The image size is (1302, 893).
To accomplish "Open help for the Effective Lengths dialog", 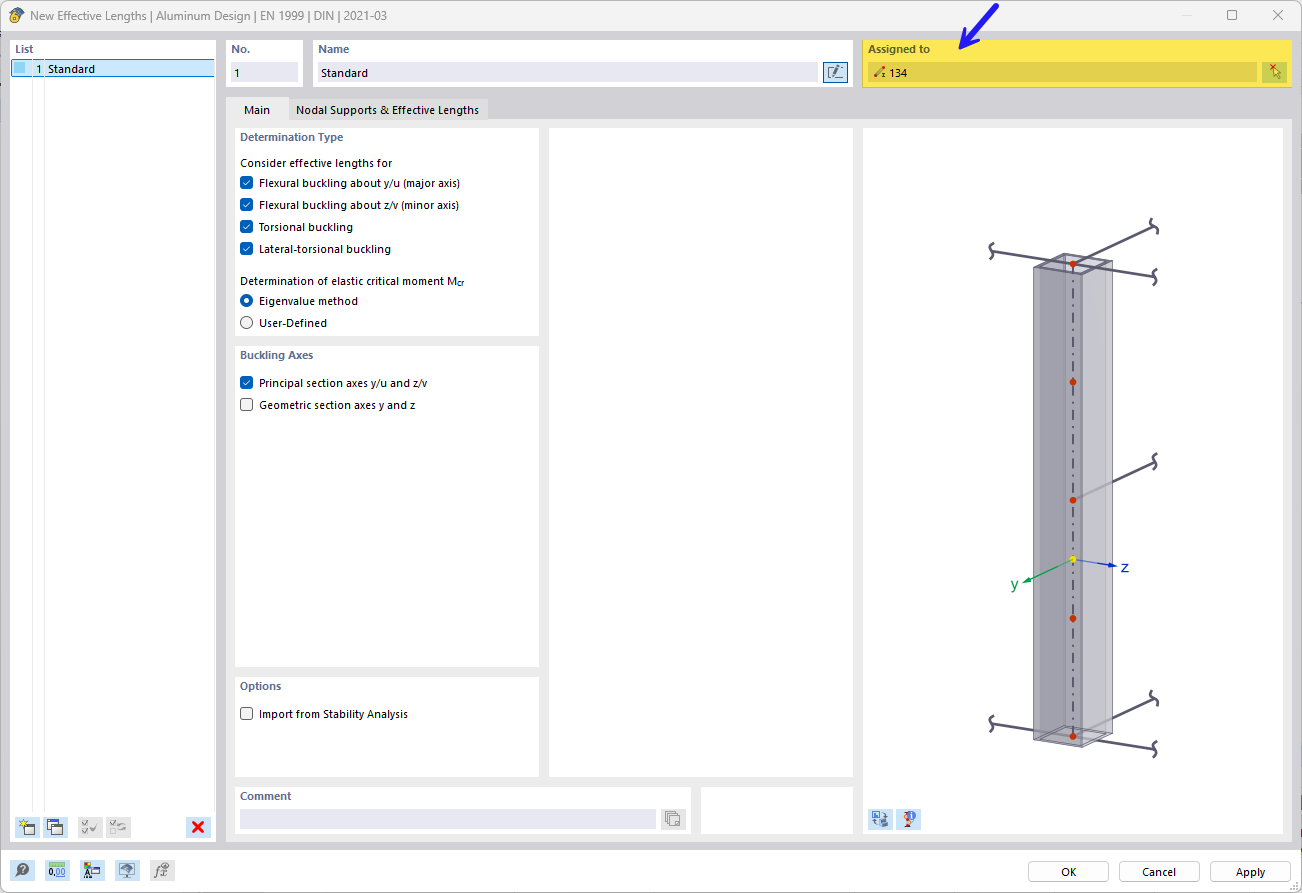I will pyautogui.click(x=22, y=870).
